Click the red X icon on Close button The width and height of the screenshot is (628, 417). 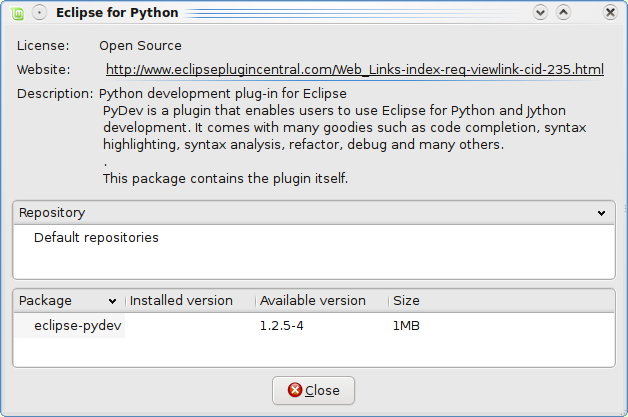(x=294, y=390)
